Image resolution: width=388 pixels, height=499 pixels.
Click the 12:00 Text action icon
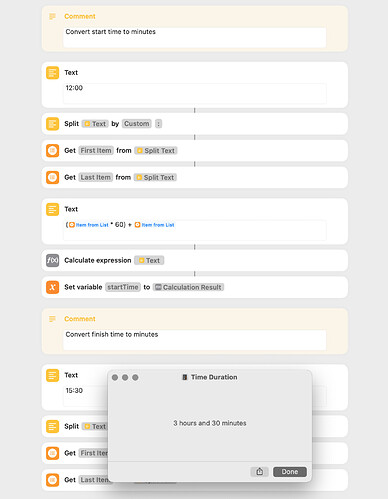(x=52, y=73)
